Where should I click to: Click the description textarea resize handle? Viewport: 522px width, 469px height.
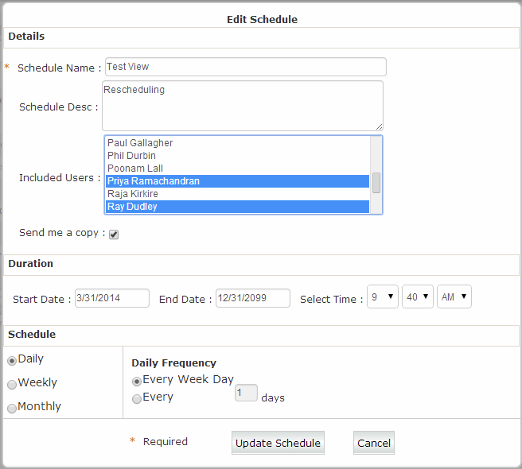click(379, 127)
